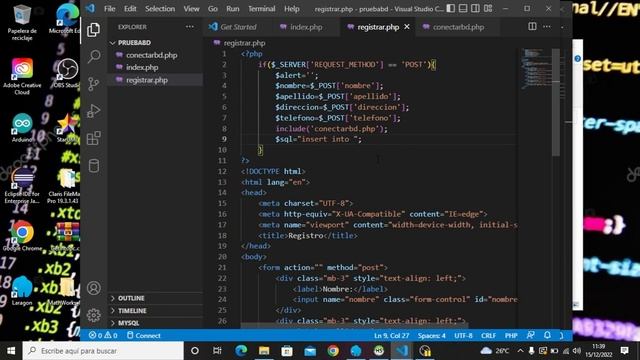The width and height of the screenshot is (640, 360).
Task: Click the registrar.php breadcrumb
Action: (x=244, y=43)
